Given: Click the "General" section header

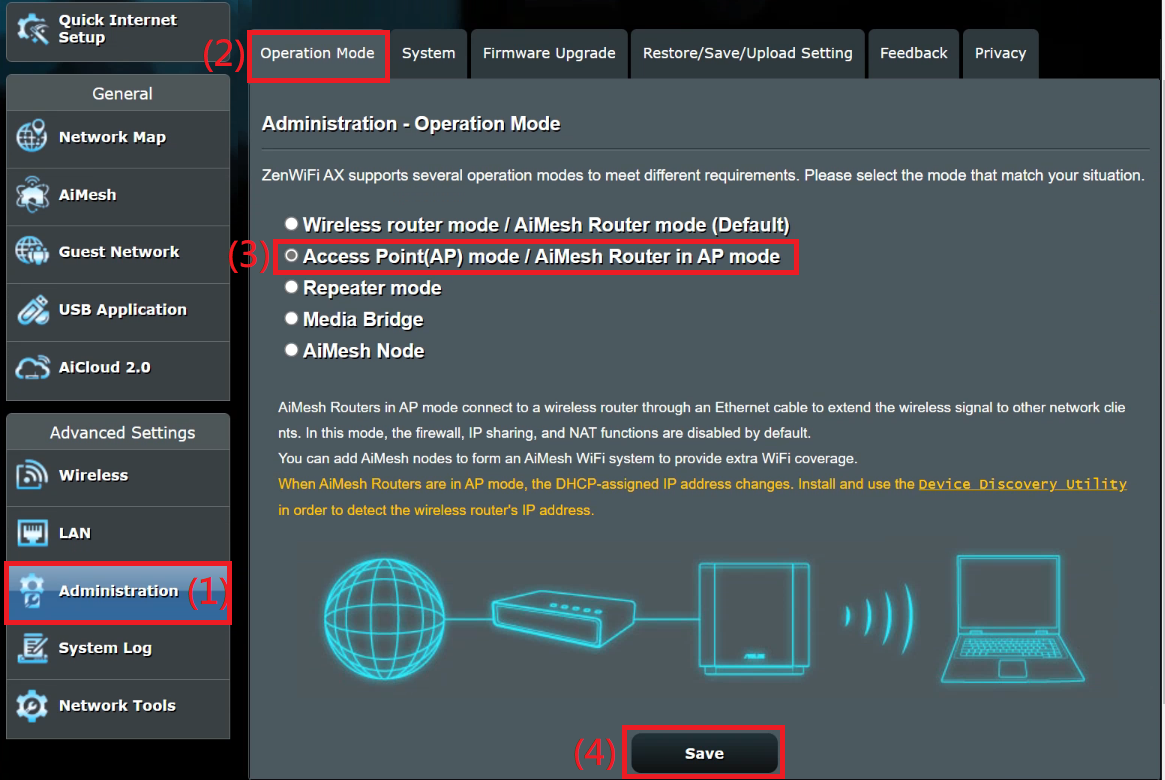Looking at the screenshot, I should coord(122,94).
